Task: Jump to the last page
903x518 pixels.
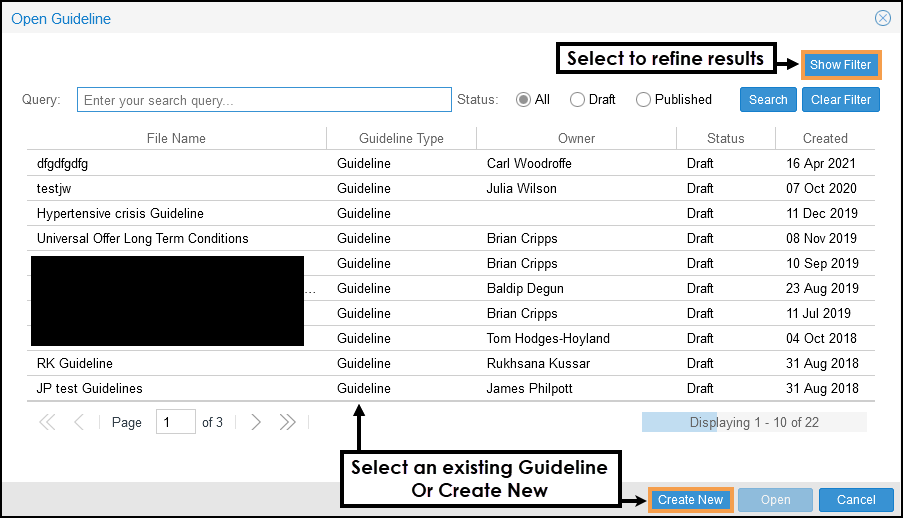Action: [288, 423]
